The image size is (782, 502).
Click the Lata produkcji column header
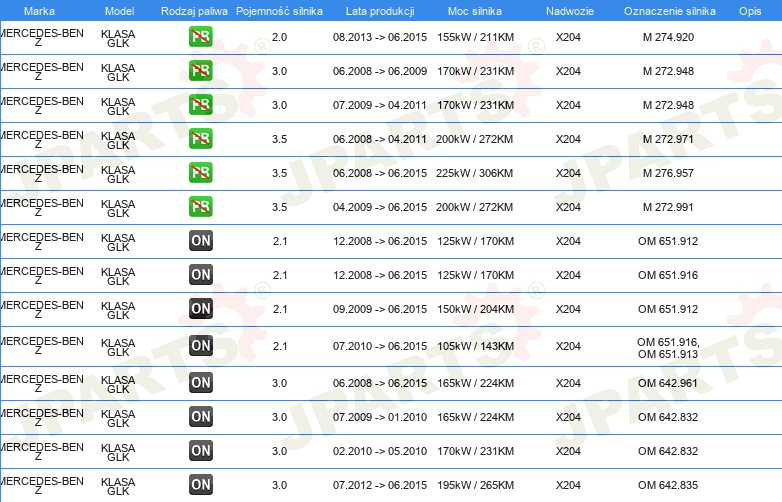[380, 11]
